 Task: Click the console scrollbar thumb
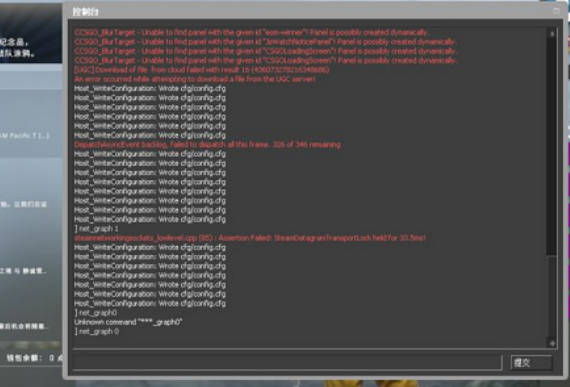click(x=552, y=145)
